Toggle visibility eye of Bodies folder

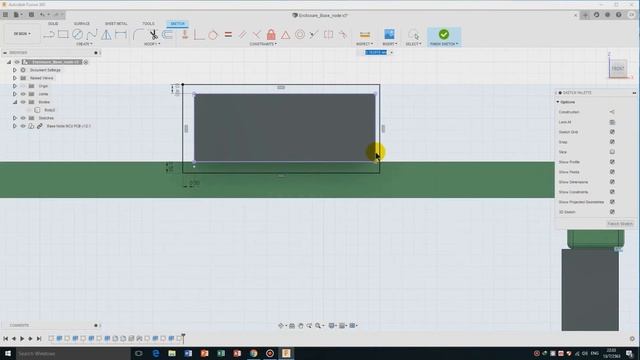click(x=23, y=102)
